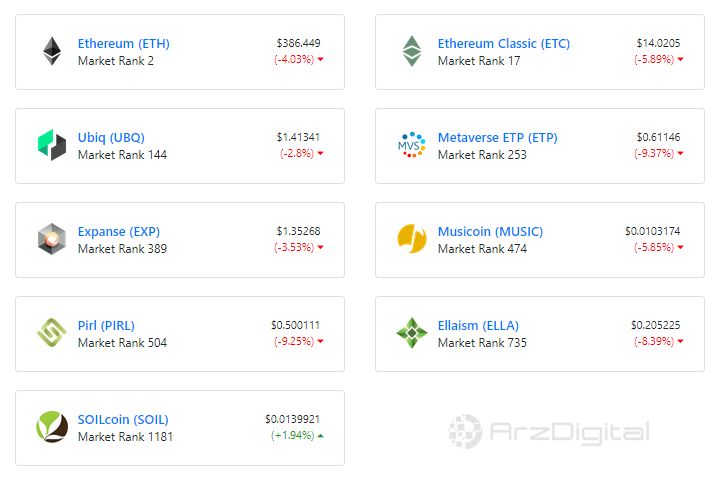
Task: Click the red down arrow beside -8.39%
Action: (680, 341)
